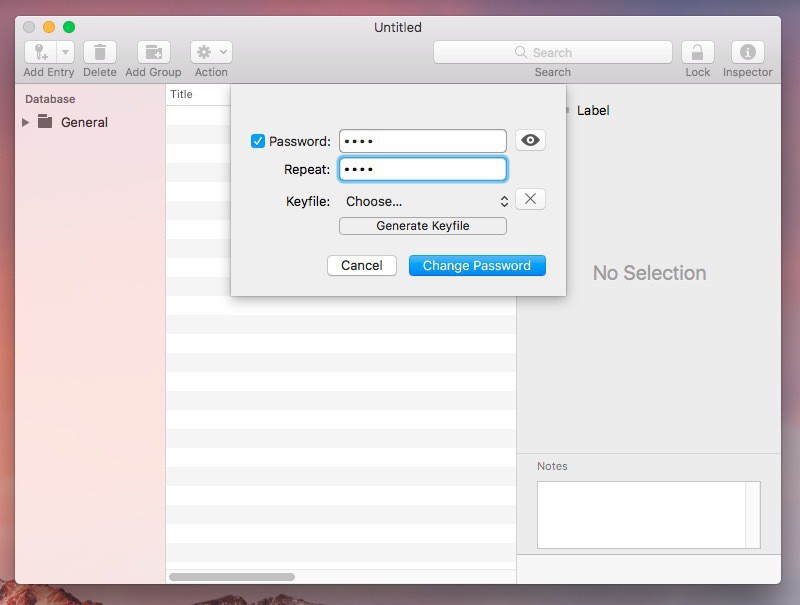Click the Generate Keyfile button

coord(422,226)
